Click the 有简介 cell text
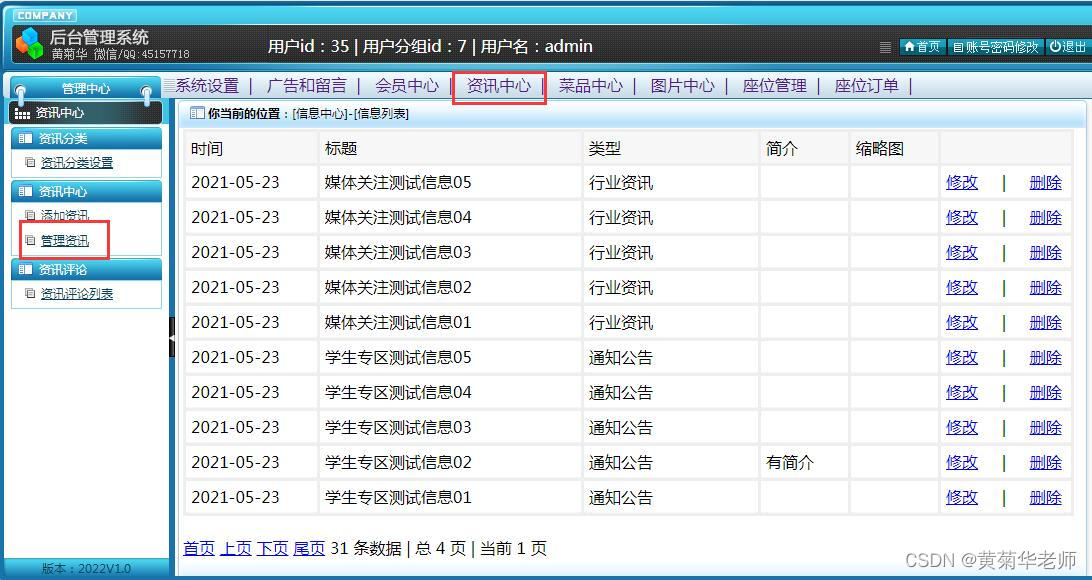Image resolution: width=1092 pixels, height=580 pixels. coord(790,462)
